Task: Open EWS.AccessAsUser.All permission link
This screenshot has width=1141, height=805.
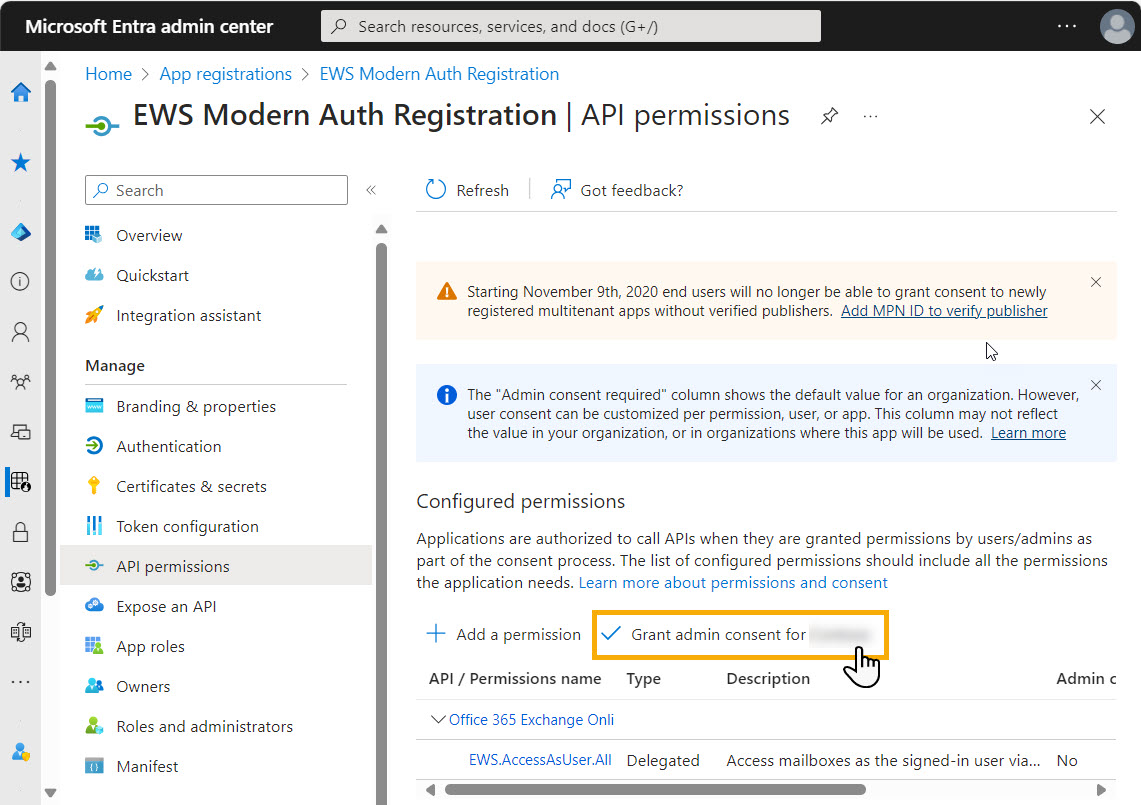Action: (540, 760)
